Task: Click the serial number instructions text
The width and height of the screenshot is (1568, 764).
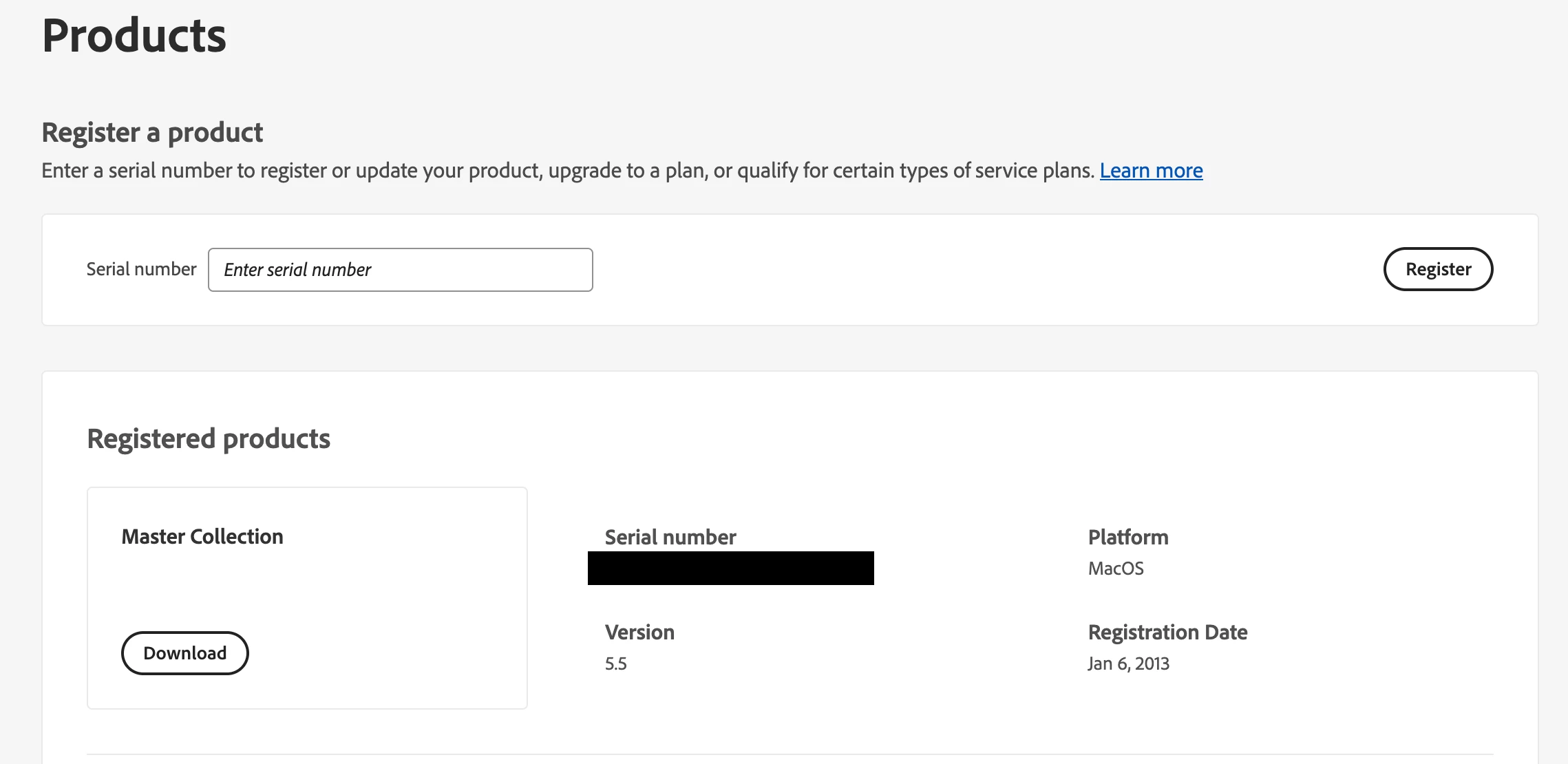Action: coord(567,171)
